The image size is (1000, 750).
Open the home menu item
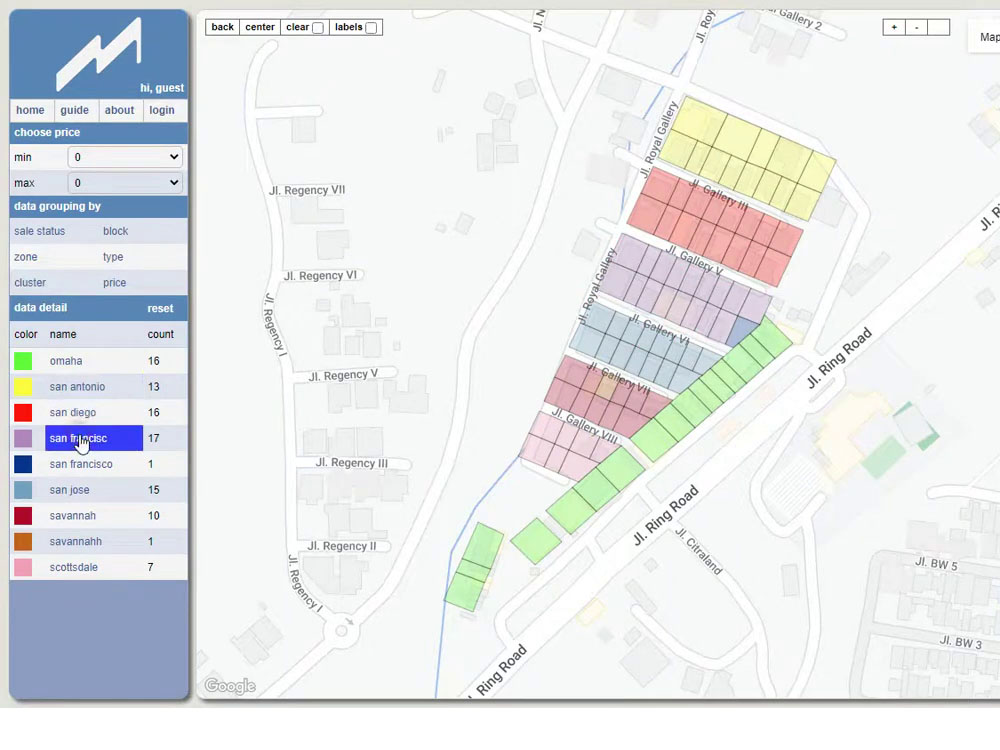coord(31,110)
